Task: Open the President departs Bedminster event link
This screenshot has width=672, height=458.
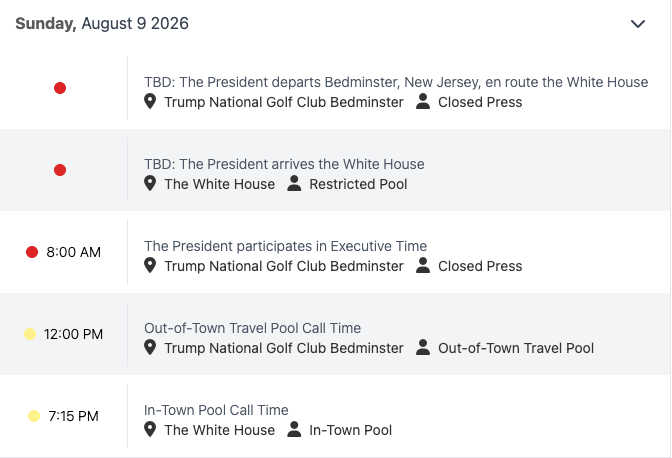Action: point(396,82)
